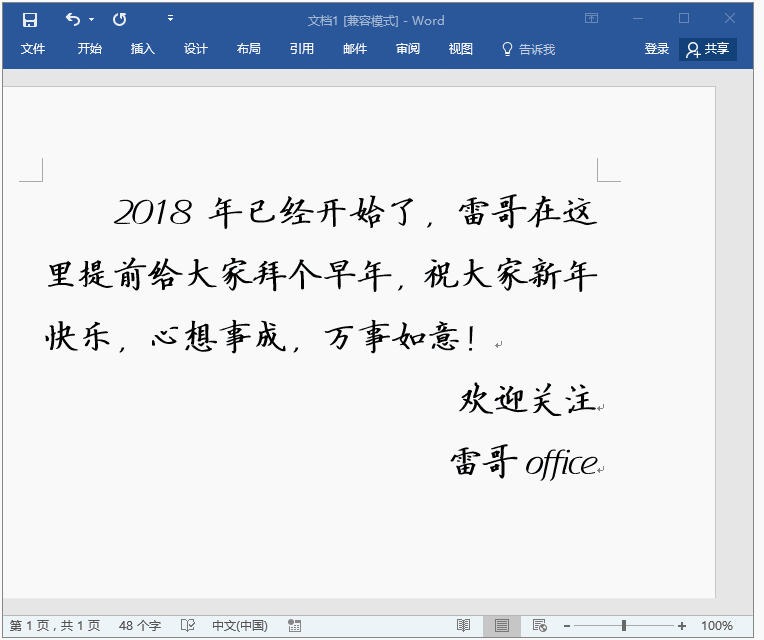Image resolution: width=764 pixels, height=640 pixels.
Task: Click the Redo/Repeat icon
Action: [x=119, y=20]
